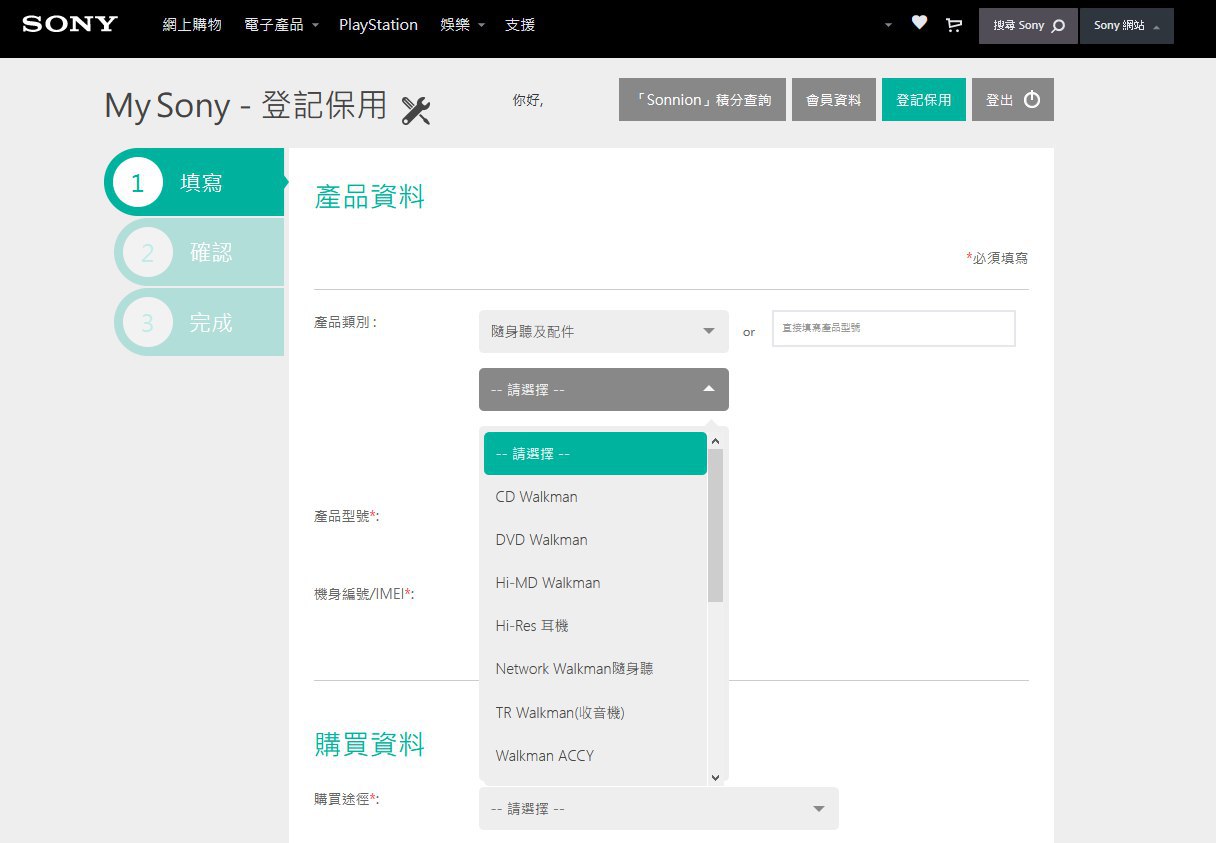This screenshot has width=1216, height=843.
Task: Choose Hi-Res 耳機 from the list
Action: pyautogui.click(x=595, y=626)
